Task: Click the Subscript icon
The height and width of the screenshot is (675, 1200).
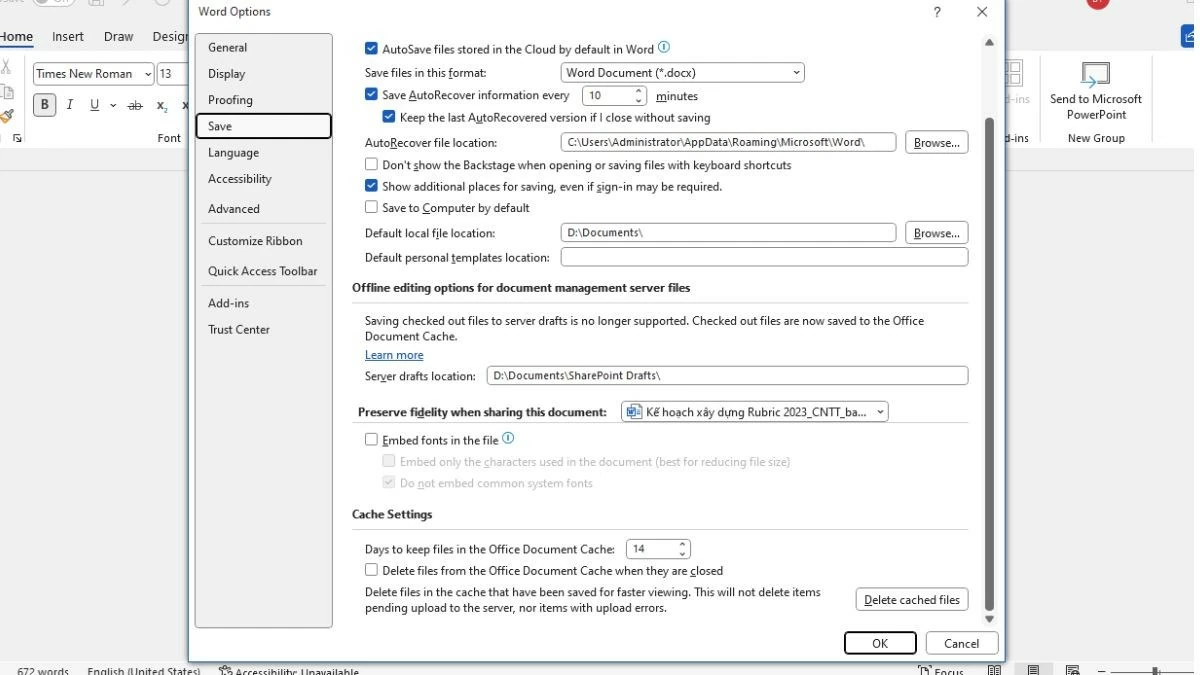Action: [x=162, y=106]
